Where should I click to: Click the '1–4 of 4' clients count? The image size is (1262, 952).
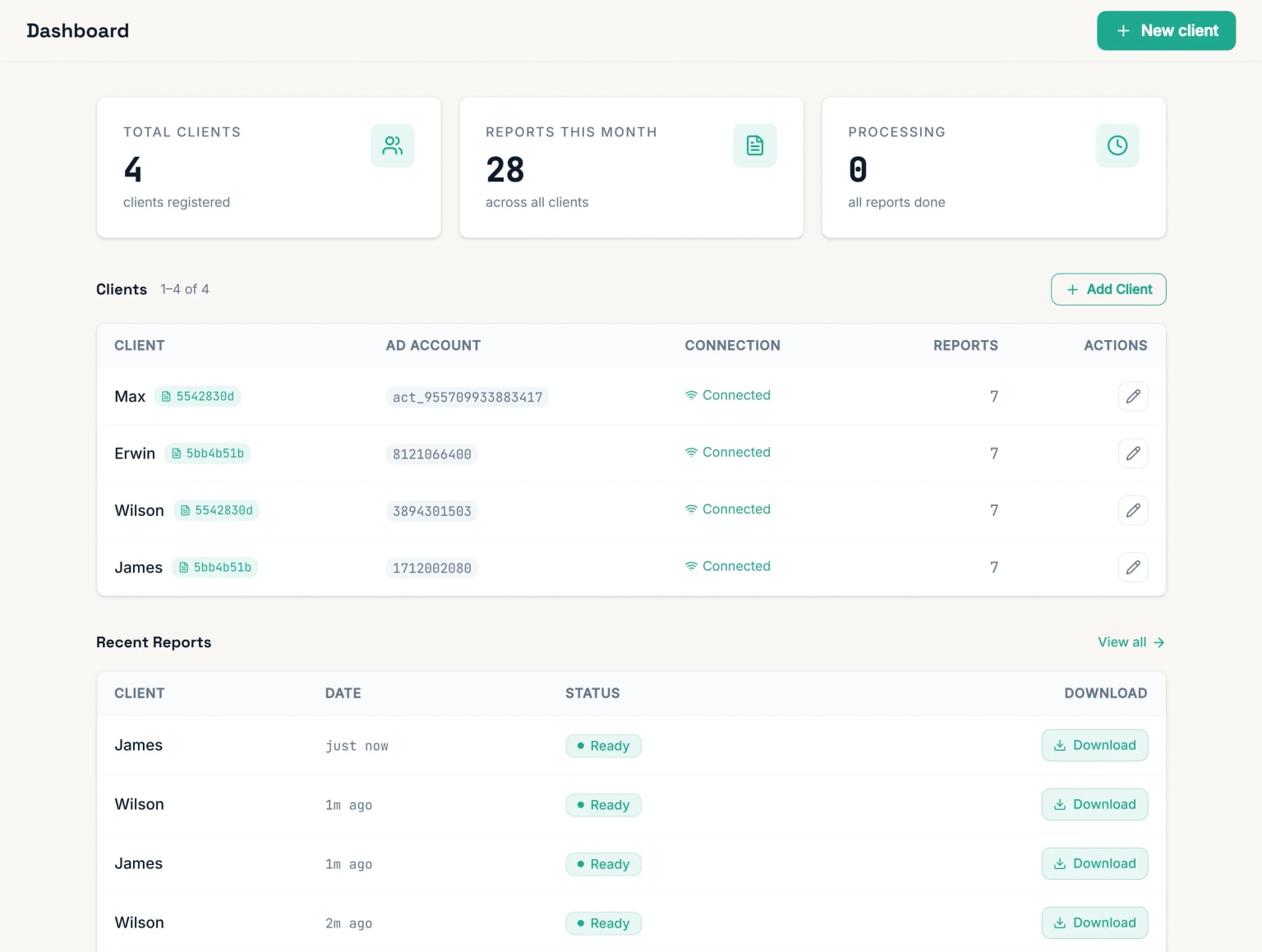pos(185,289)
